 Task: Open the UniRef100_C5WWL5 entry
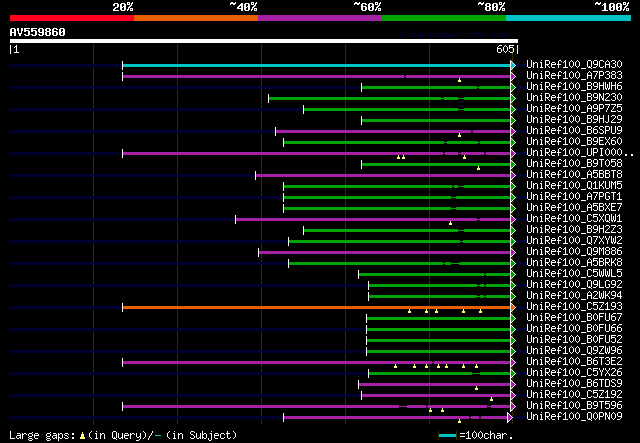(574, 274)
